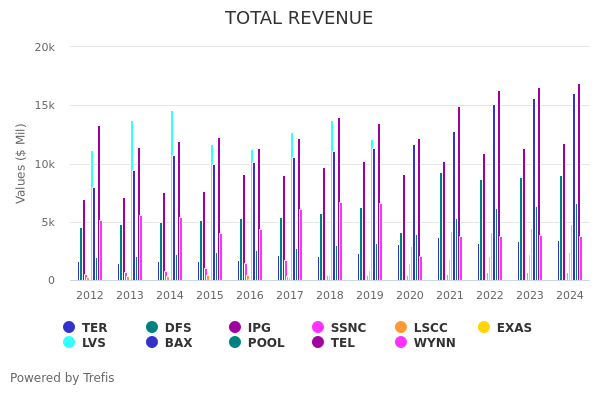
Task: Click the blue TER legend dot
Action: (x=69, y=327)
